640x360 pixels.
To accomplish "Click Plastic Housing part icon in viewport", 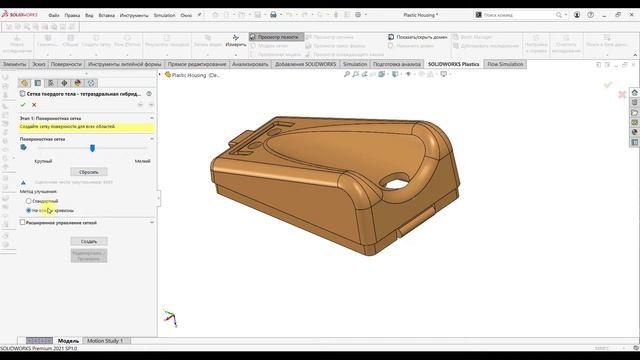I will coord(168,75).
